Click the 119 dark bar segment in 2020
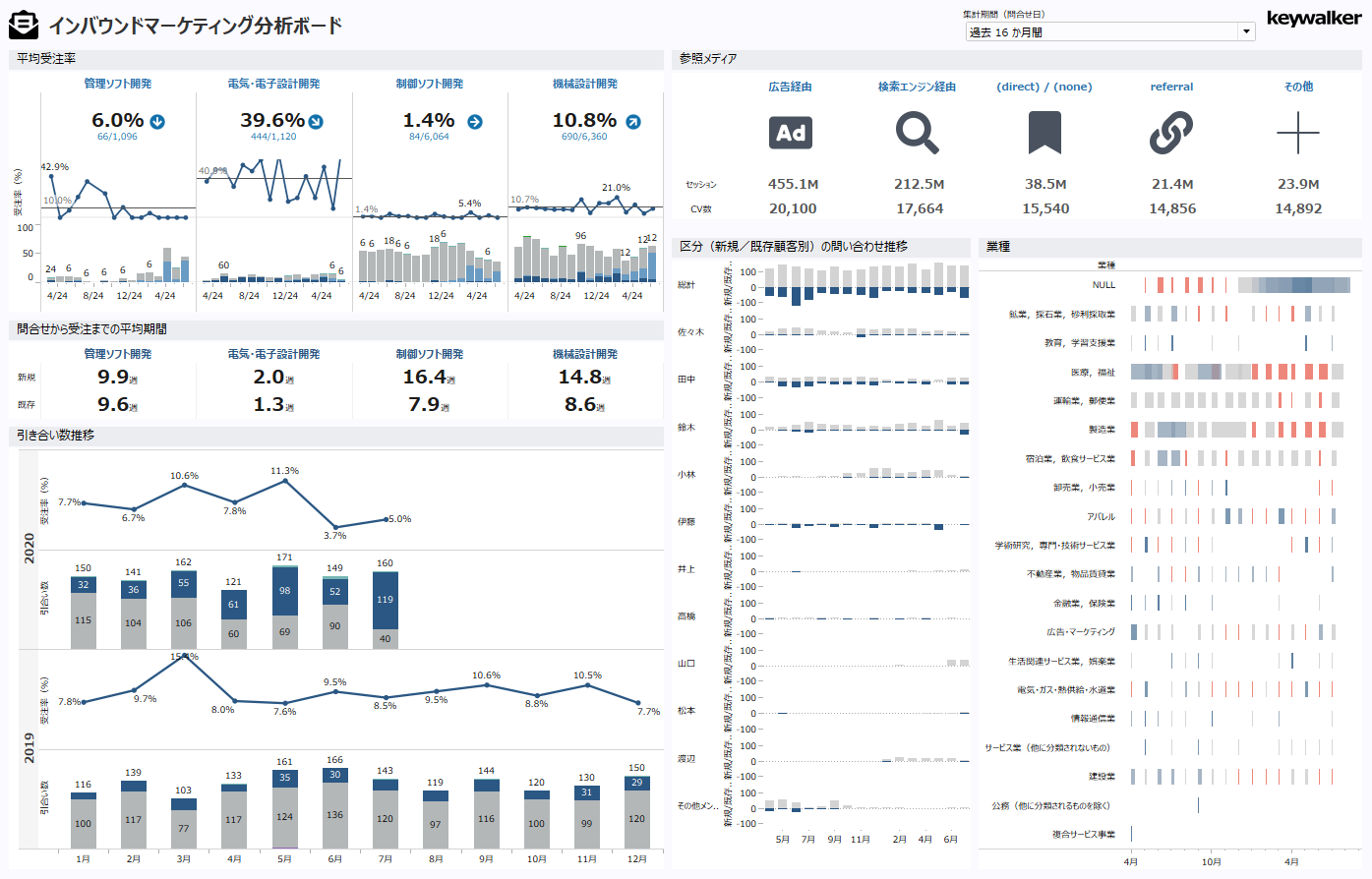This screenshot has width=1372, height=879. [x=385, y=600]
